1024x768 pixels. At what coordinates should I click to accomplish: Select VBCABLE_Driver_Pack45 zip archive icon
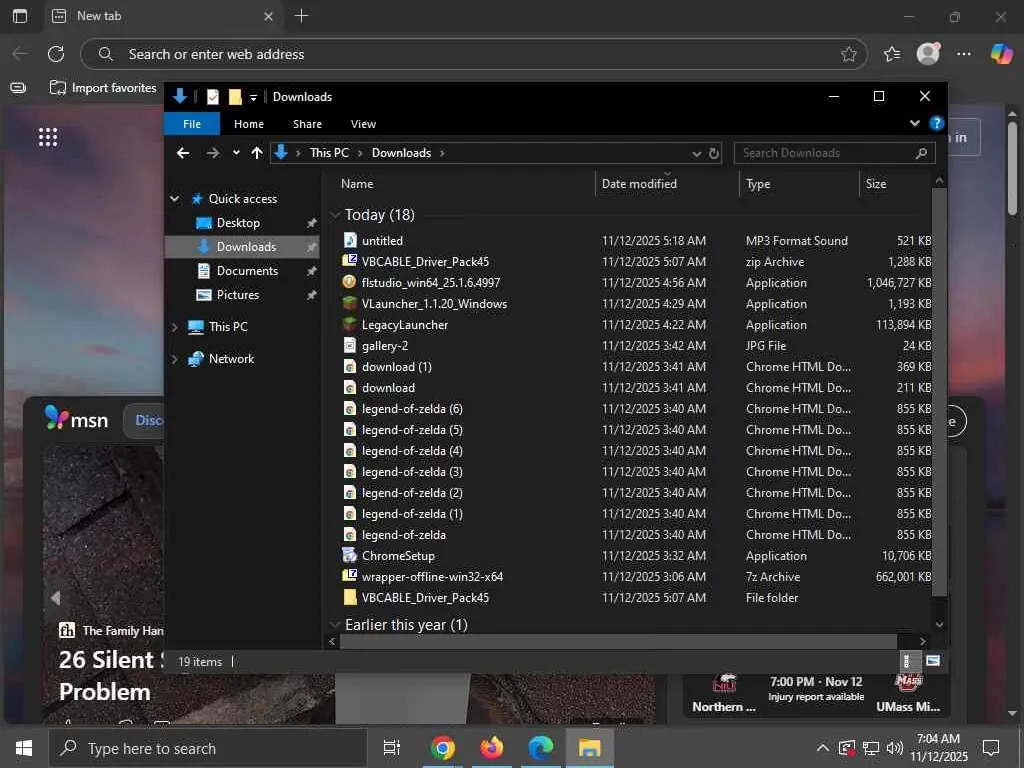click(x=350, y=261)
